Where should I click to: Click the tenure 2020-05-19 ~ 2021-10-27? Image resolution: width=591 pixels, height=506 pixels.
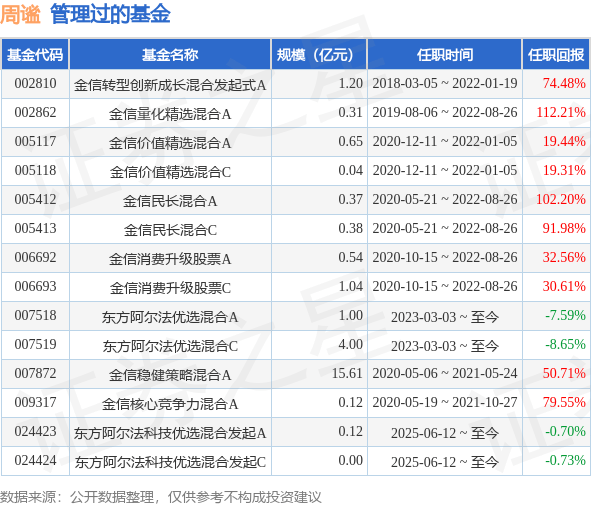[x=445, y=403]
